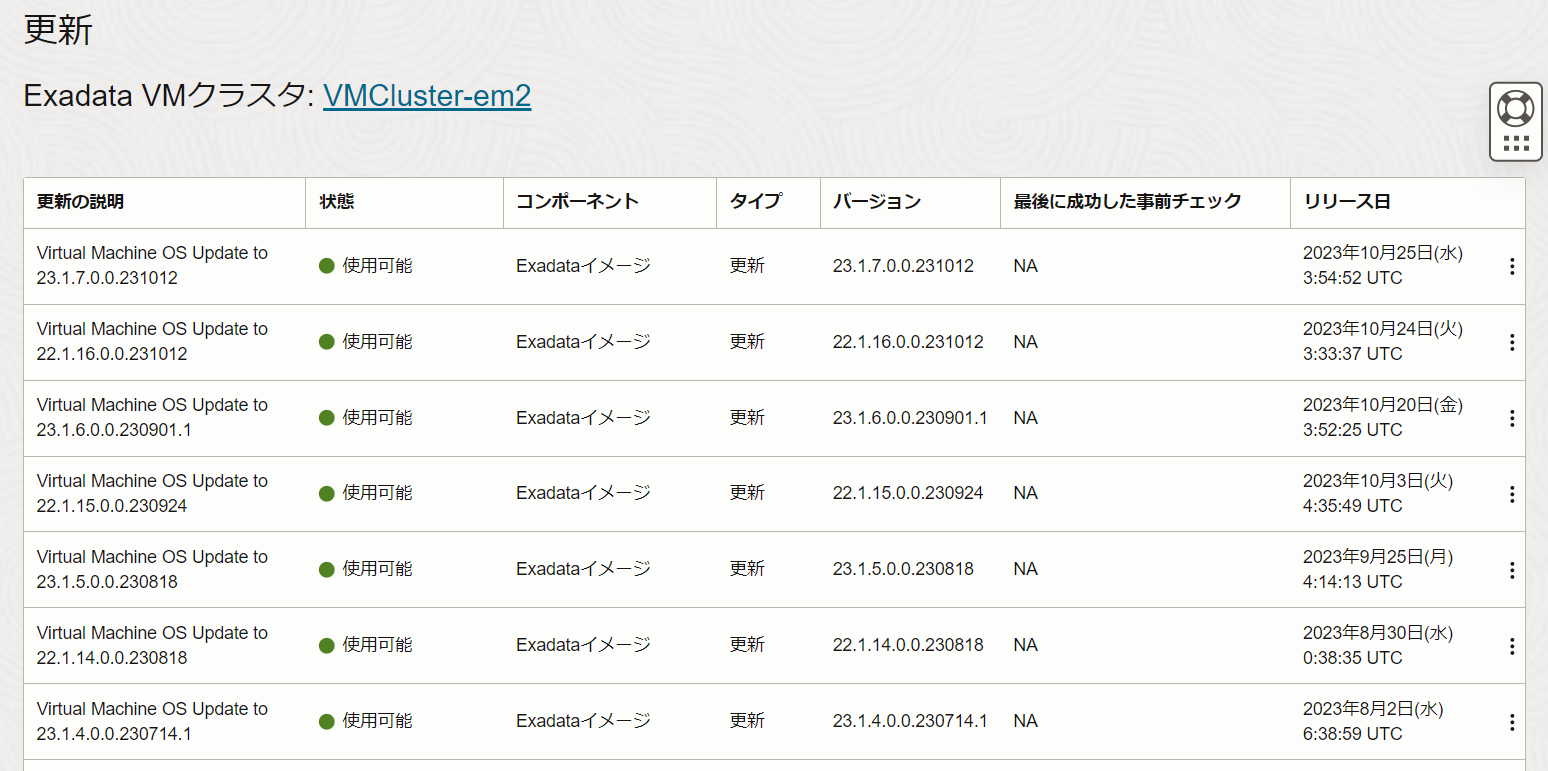Click the バージョン column header

click(877, 202)
